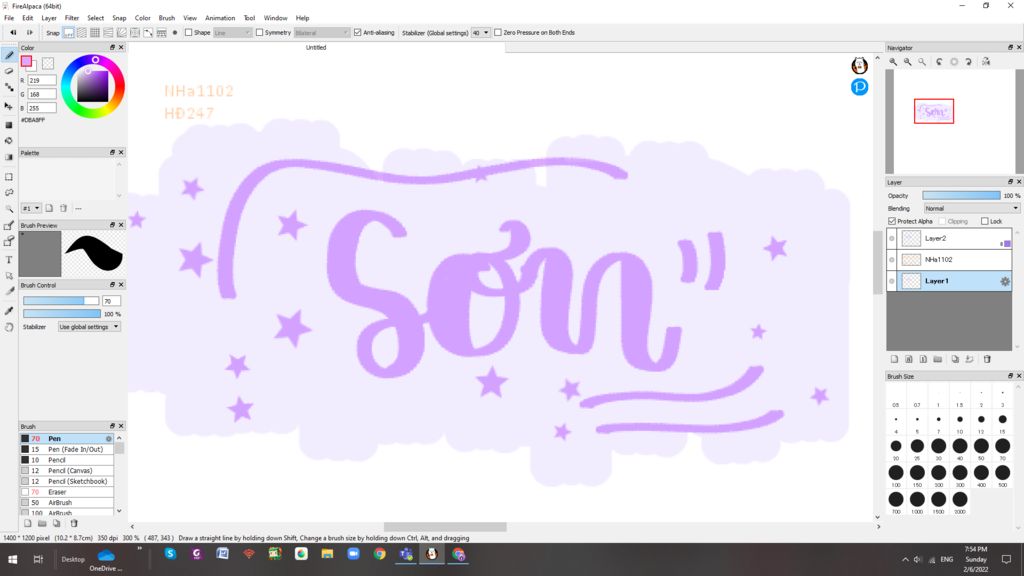The height and width of the screenshot is (576, 1024).
Task: Add a layer folder in Layer panel
Action: point(938,359)
